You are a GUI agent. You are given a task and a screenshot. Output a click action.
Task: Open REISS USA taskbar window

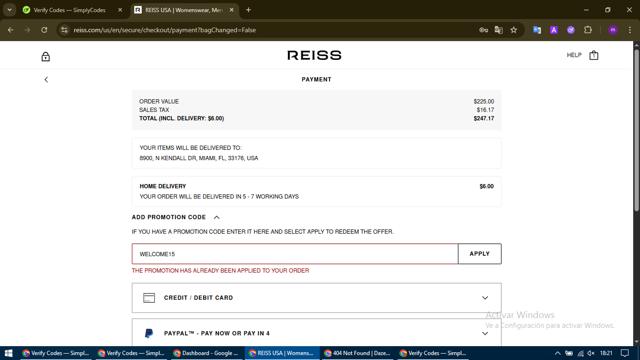click(282, 353)
